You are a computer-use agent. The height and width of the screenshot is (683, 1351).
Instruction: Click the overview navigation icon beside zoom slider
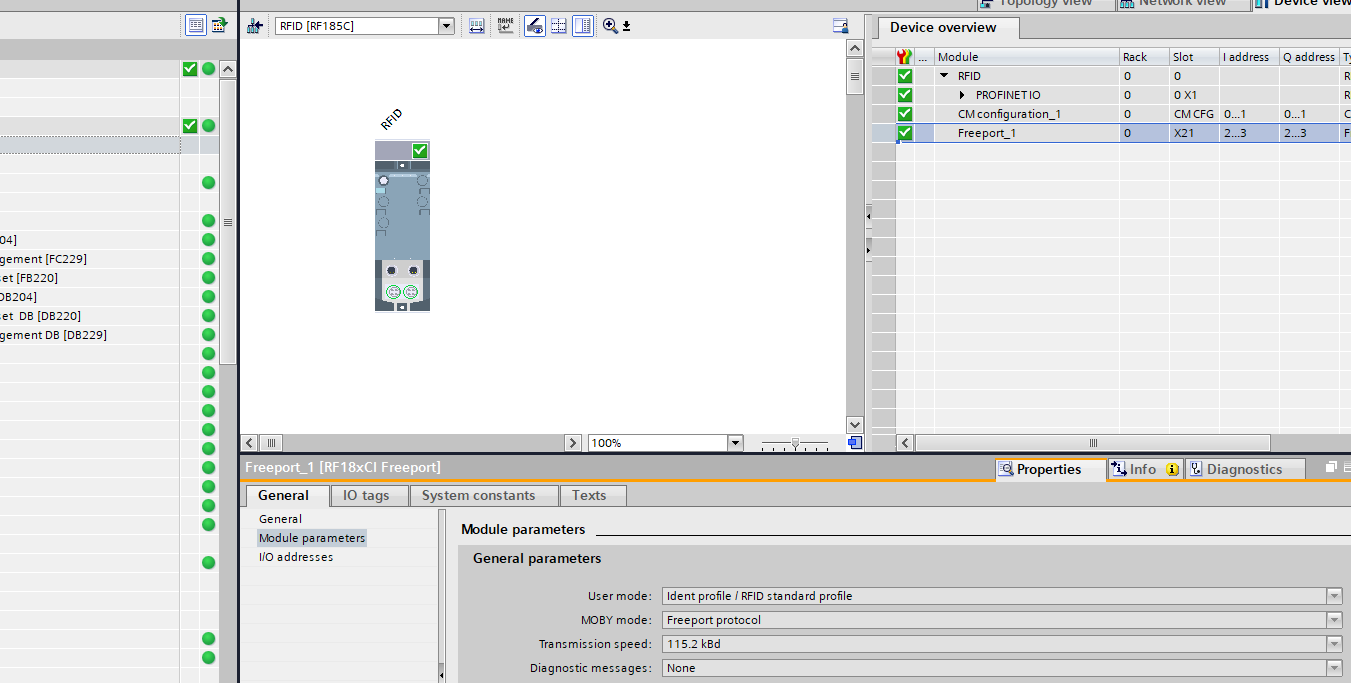coord(854,443)
